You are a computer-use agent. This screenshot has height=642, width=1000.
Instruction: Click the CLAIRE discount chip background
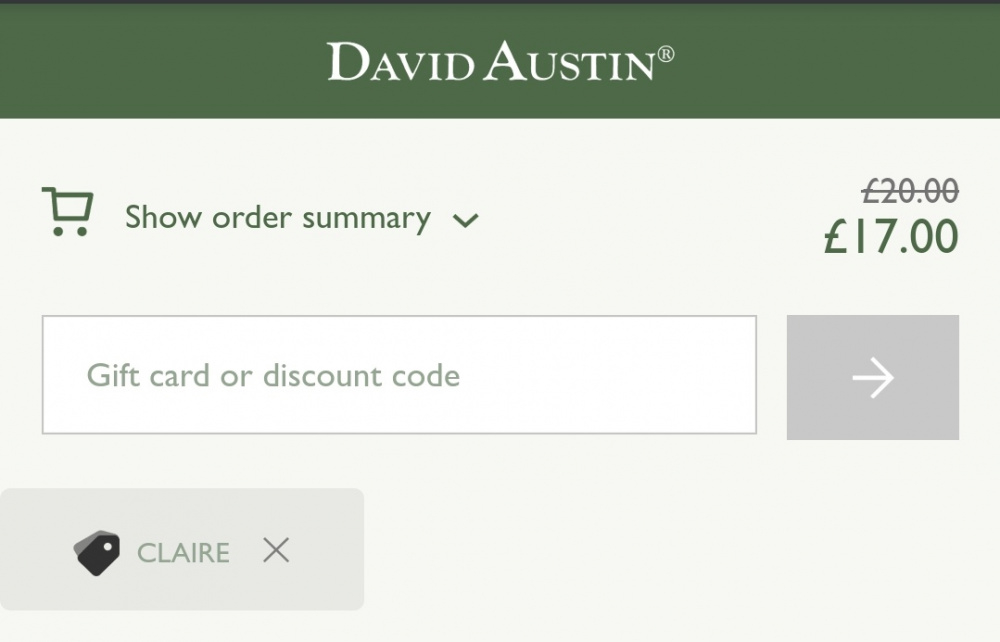tap(182, 550)
